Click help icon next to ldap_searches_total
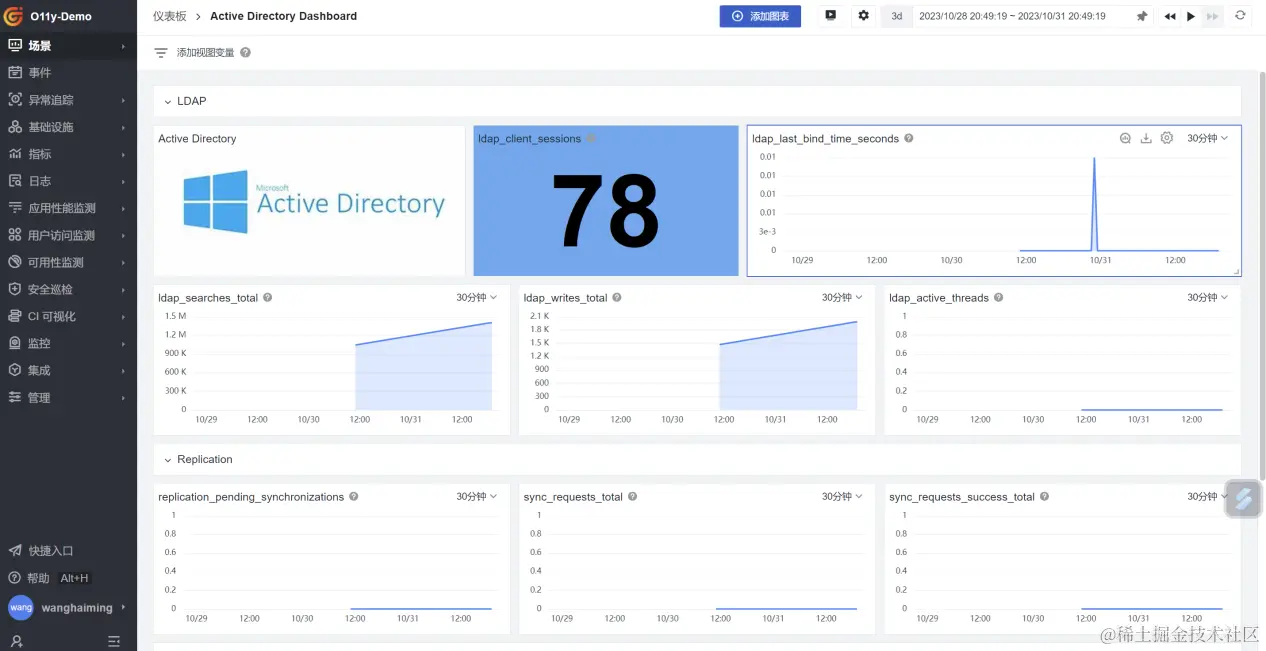 (x=268, y=298)
